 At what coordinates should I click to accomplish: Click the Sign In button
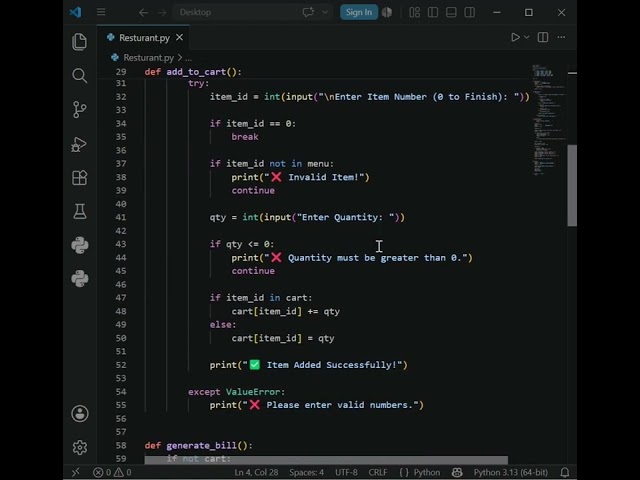coord(359,12)
